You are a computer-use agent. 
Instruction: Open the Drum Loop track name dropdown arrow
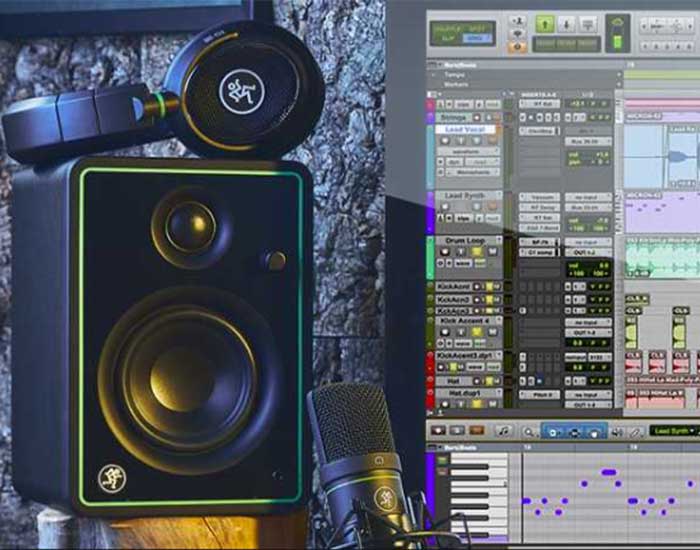click(x=498, y=240)
